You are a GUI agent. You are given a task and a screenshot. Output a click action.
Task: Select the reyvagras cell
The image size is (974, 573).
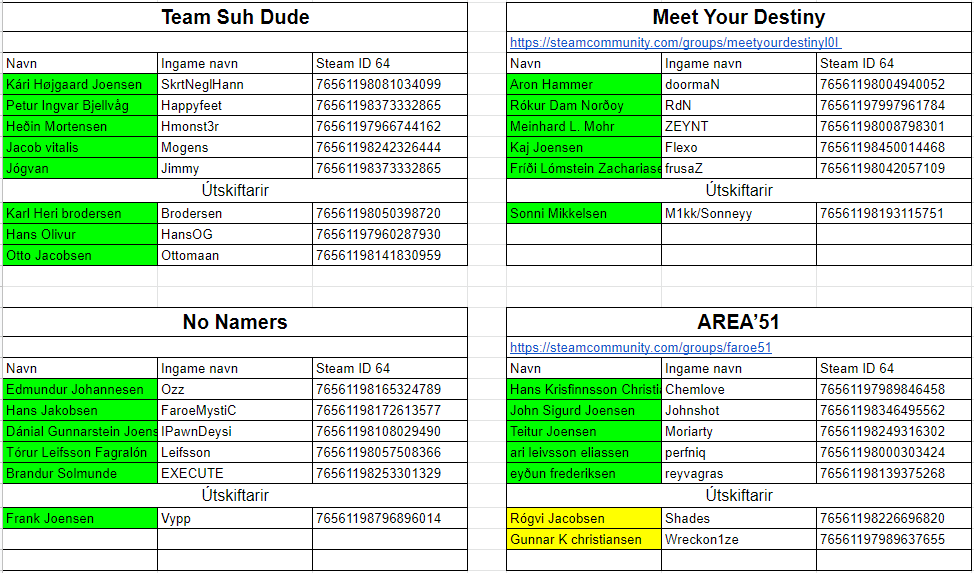[x=739, y=474]
